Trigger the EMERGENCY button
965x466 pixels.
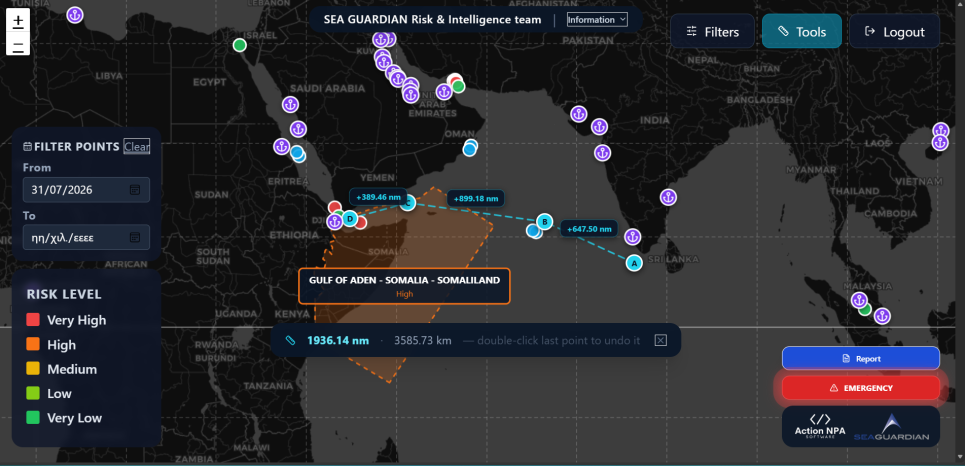[x=860, y=388]
